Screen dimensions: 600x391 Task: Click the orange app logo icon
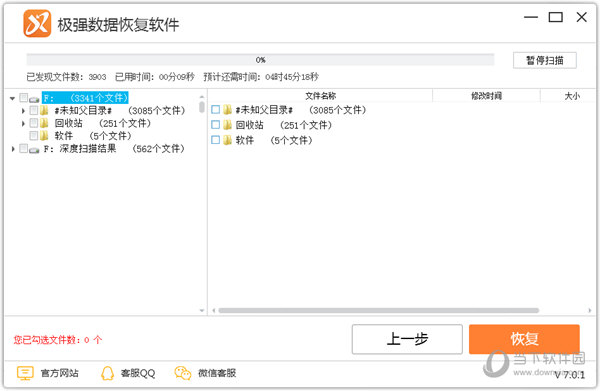click(37, 23)
